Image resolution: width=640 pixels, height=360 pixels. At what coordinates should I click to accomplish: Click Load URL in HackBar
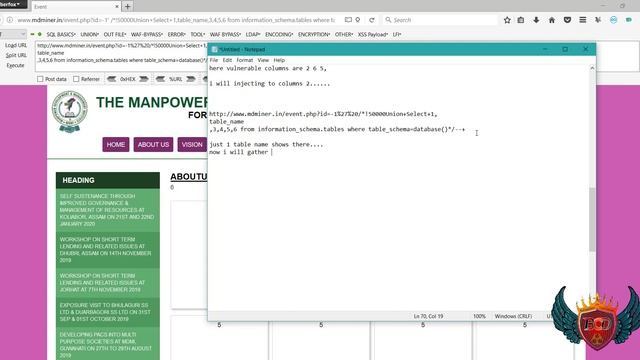(x=16, y=45)
